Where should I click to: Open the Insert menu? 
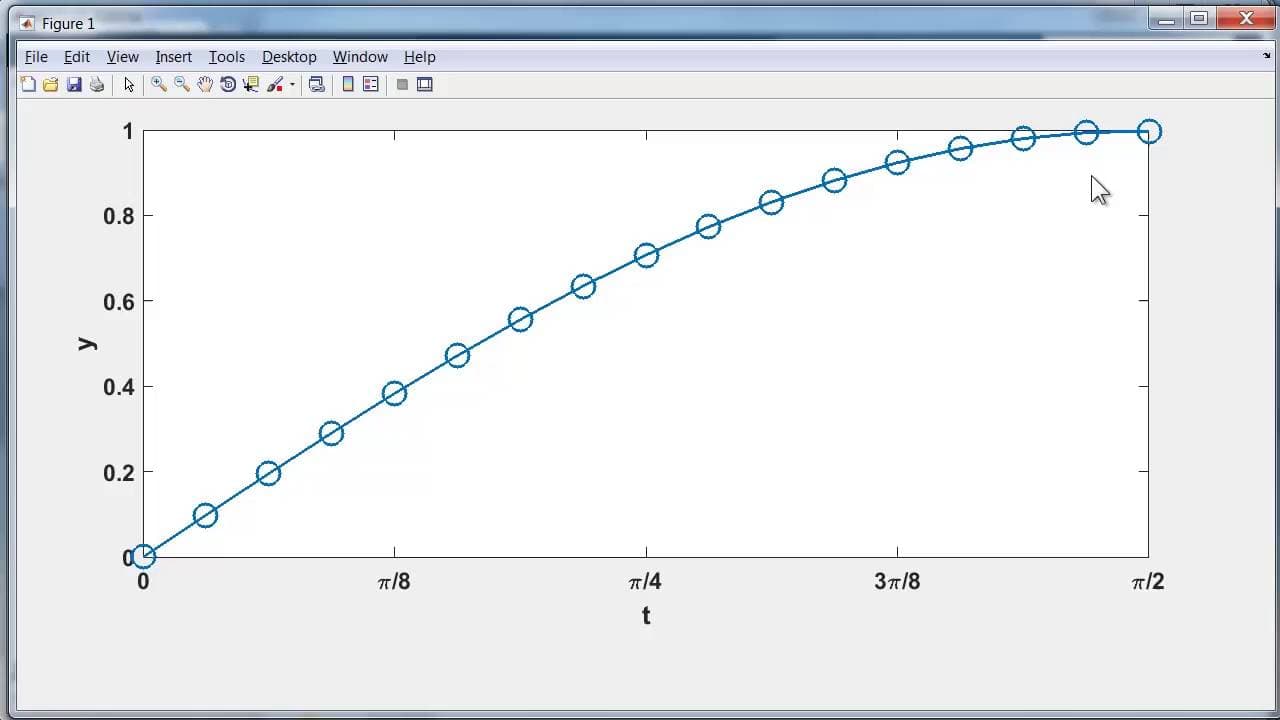coord(174,57)
